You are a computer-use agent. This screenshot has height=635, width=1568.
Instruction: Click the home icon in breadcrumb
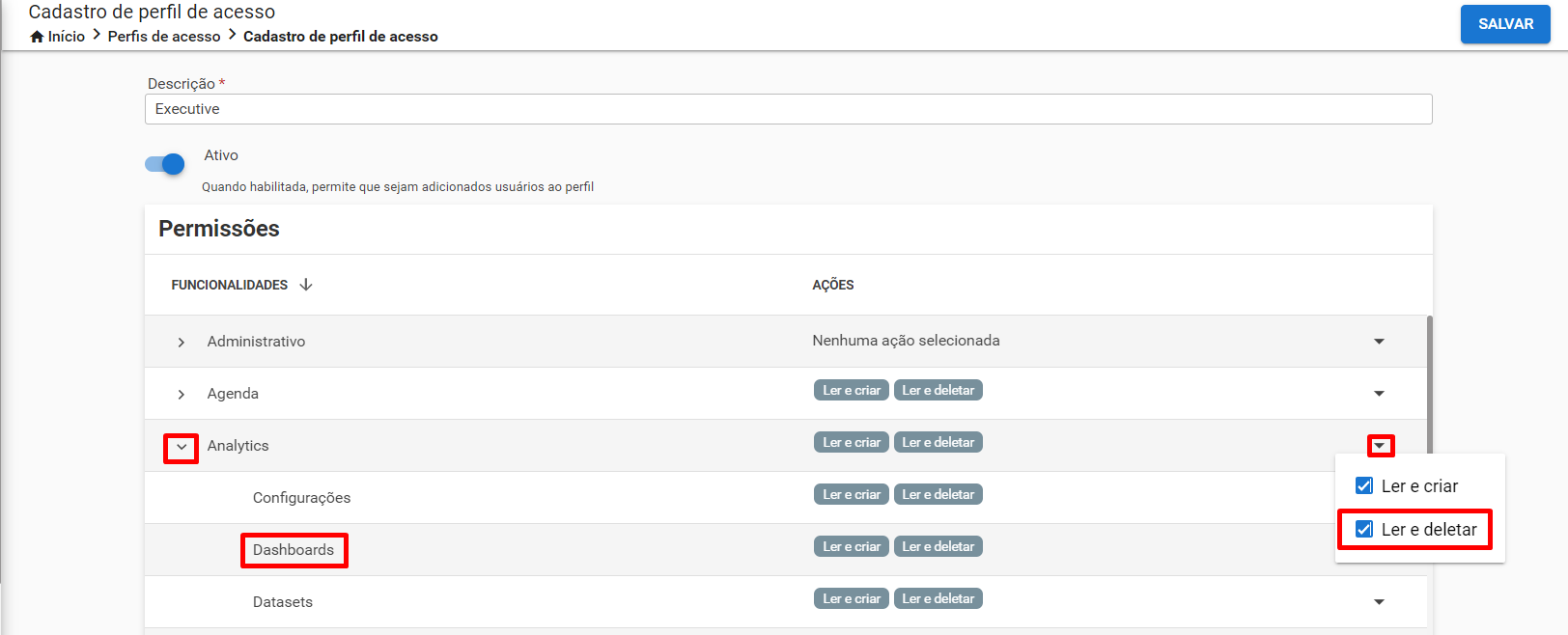(x=37, y=37)
